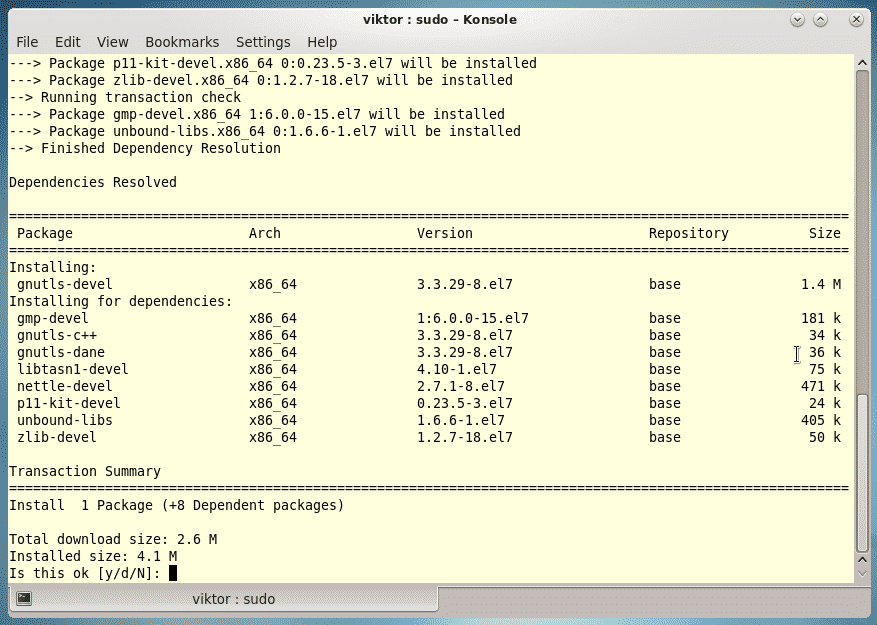Click the '471 k' size value
Screen dimensions: 877x625
(x=821, y=386)
